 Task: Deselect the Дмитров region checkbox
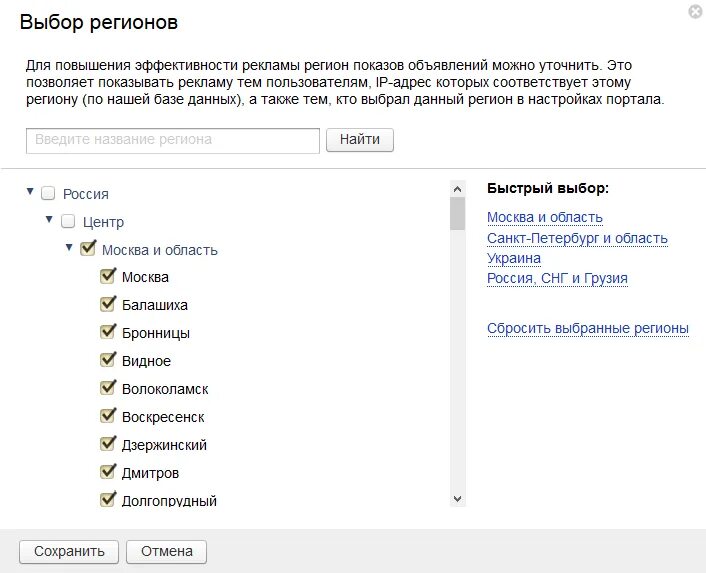[x=108, y=472]
